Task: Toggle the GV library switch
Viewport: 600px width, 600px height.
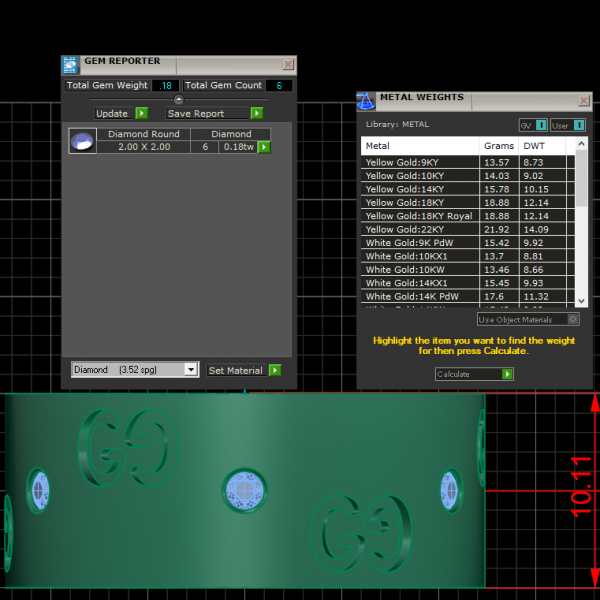Action: click(x=540, y=125)
